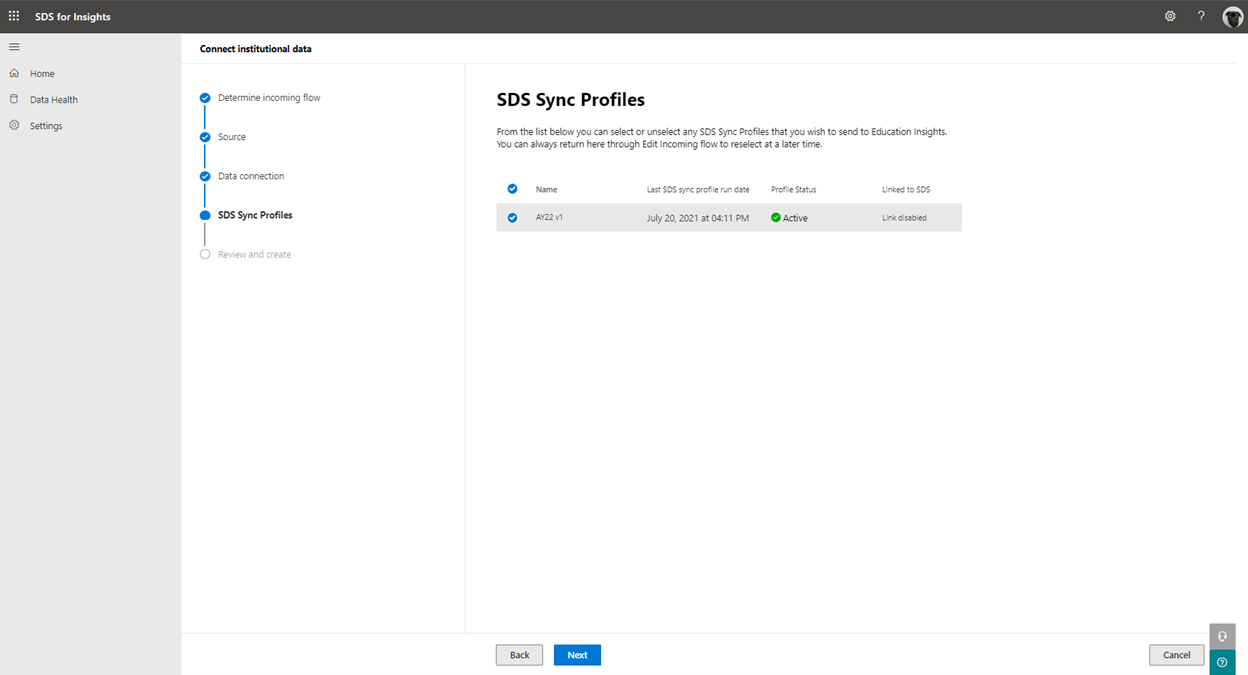Click the SDS Sync Profiles page heading
The image size is (1248, 675).
tap(571, 100)
